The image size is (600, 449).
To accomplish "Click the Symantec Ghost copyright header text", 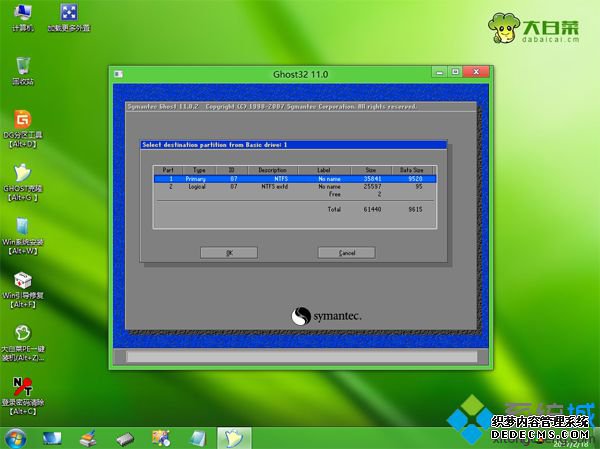I will click(x=272, y=106).
